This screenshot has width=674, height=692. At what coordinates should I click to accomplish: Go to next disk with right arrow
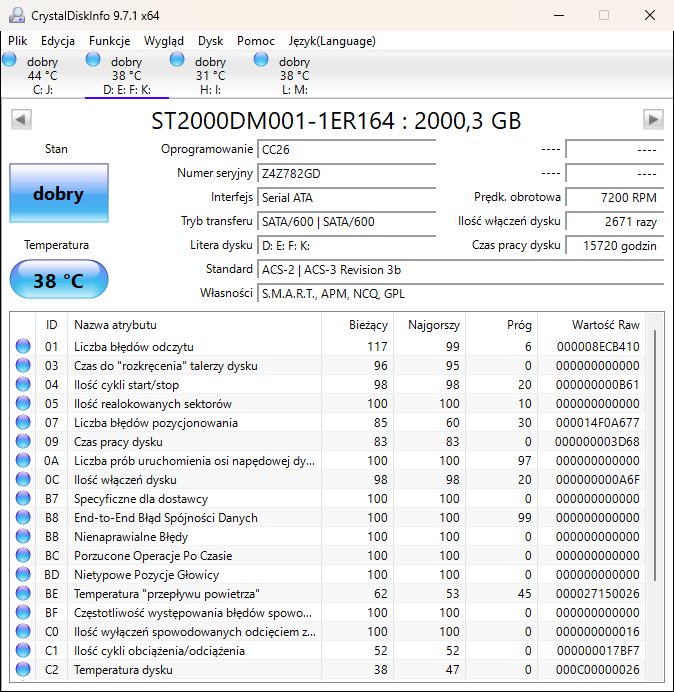tap(653, 120)
